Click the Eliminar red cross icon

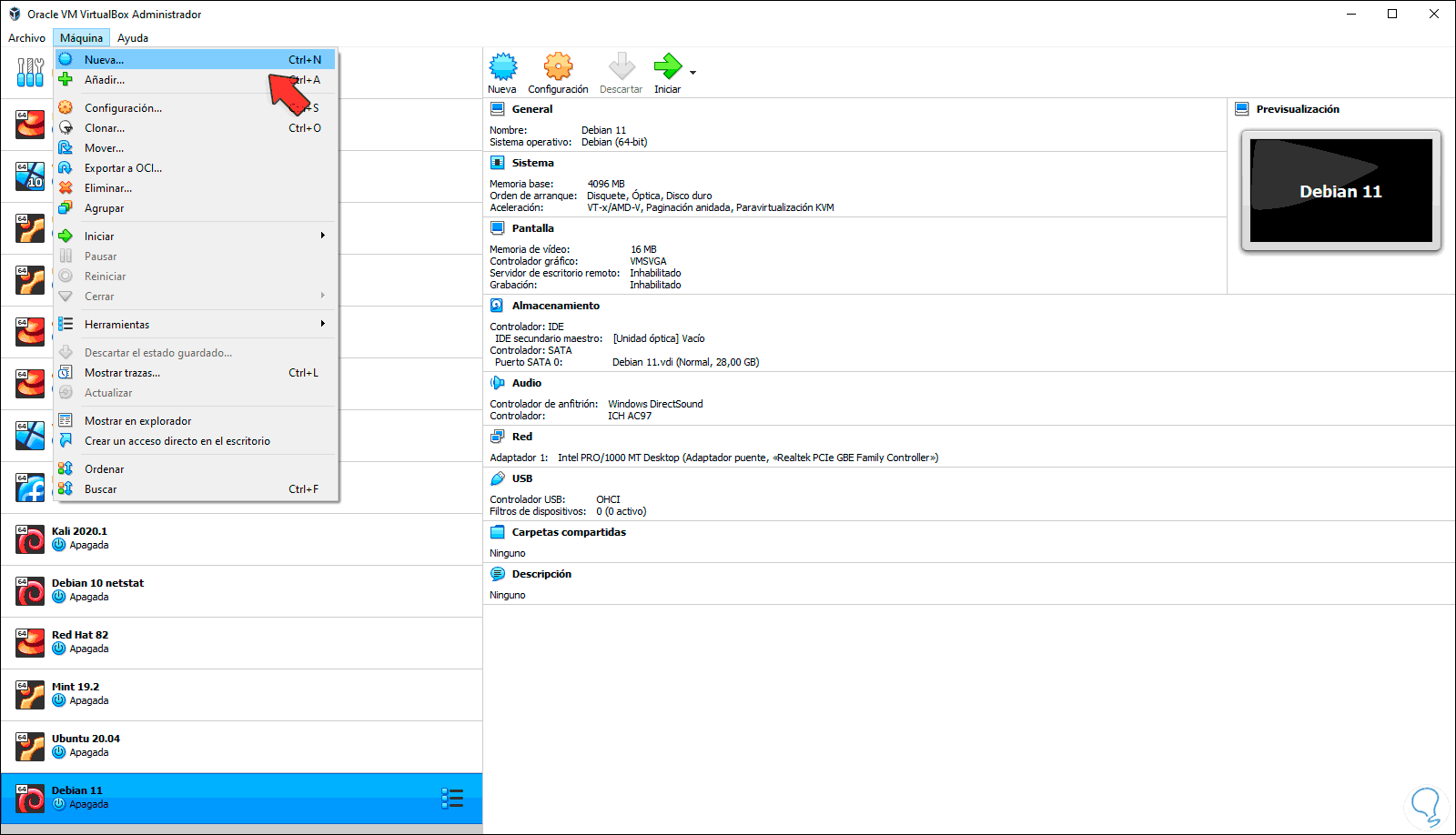tap(66, 188)
